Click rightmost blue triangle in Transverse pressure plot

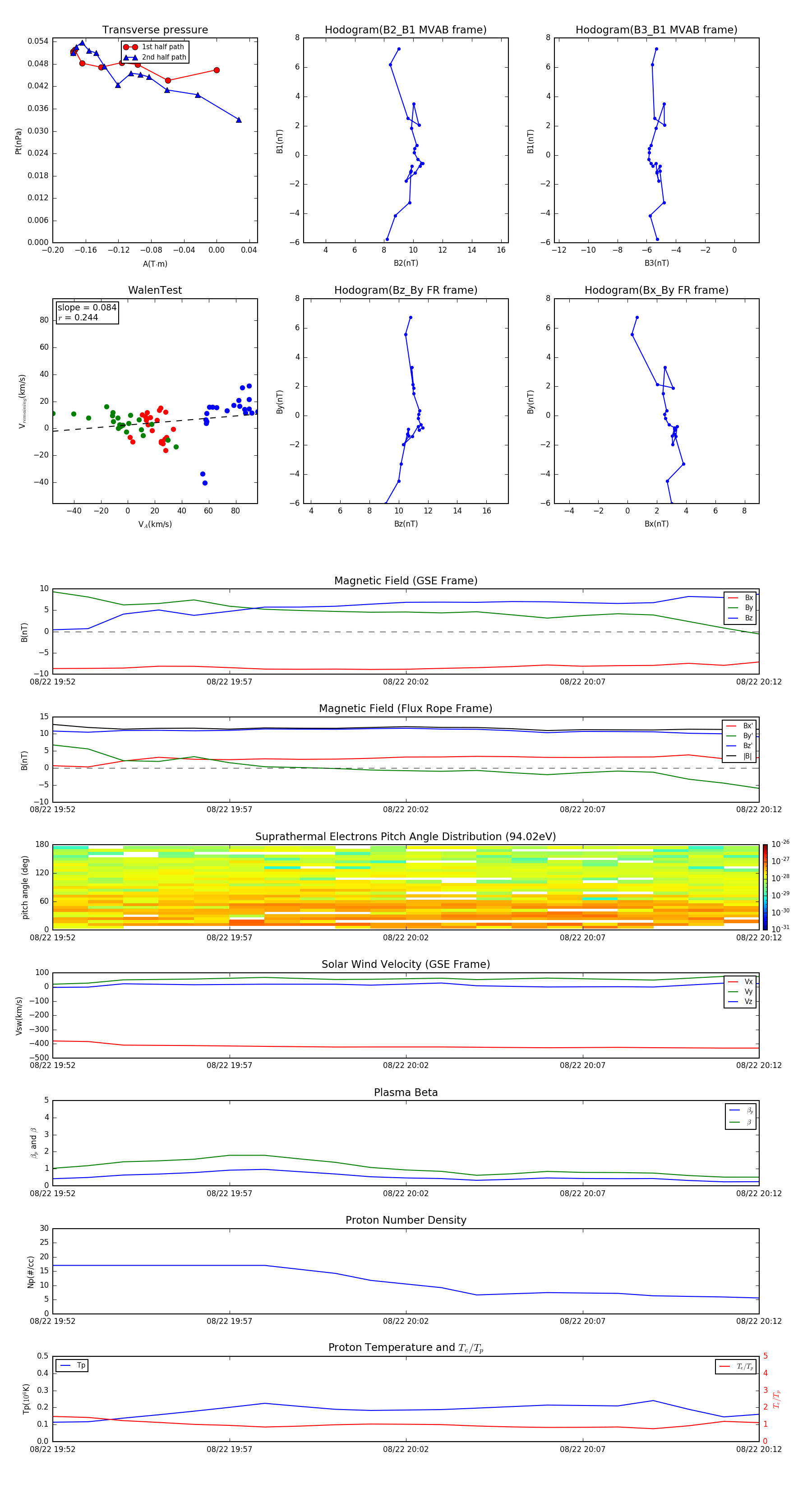[239, 120]
